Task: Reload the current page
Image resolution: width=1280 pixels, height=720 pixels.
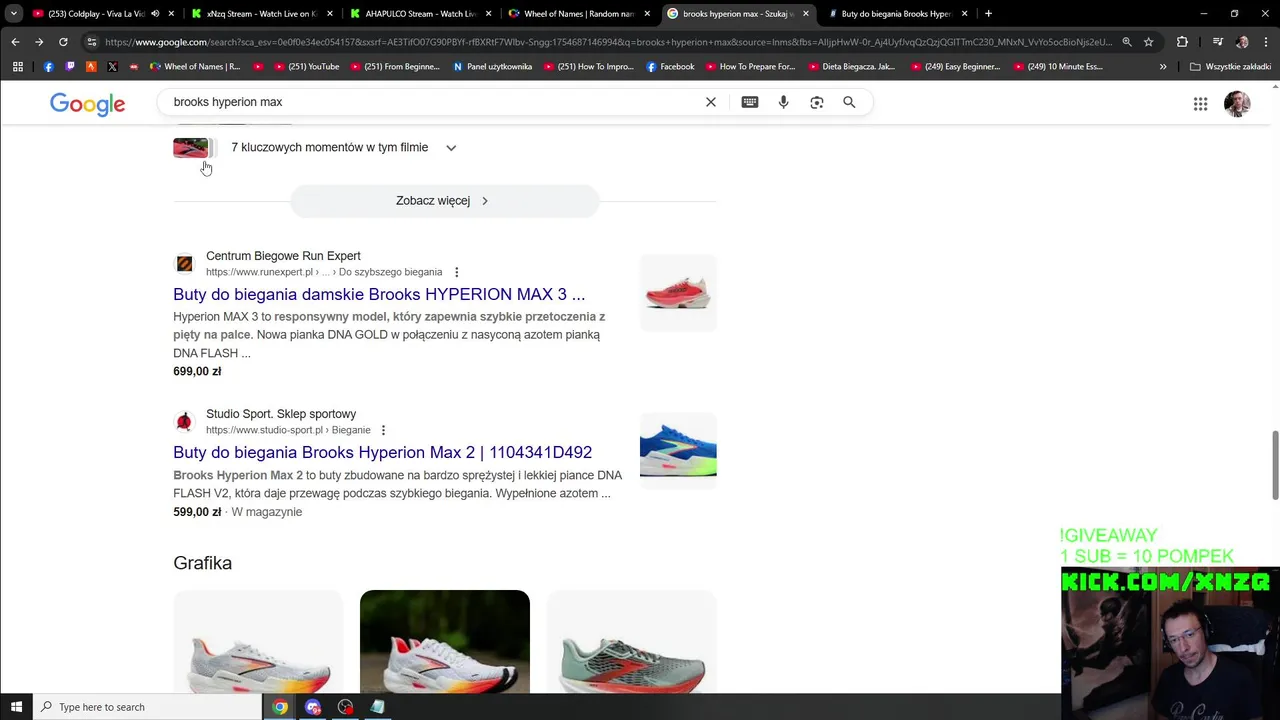Action: 63,42
